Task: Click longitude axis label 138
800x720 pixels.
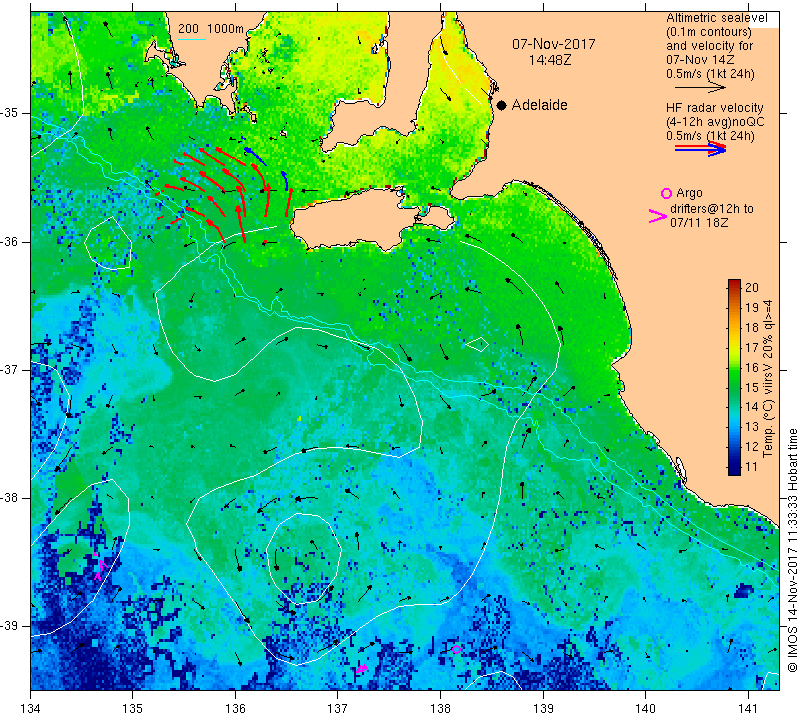Action: tap(440, 709)
